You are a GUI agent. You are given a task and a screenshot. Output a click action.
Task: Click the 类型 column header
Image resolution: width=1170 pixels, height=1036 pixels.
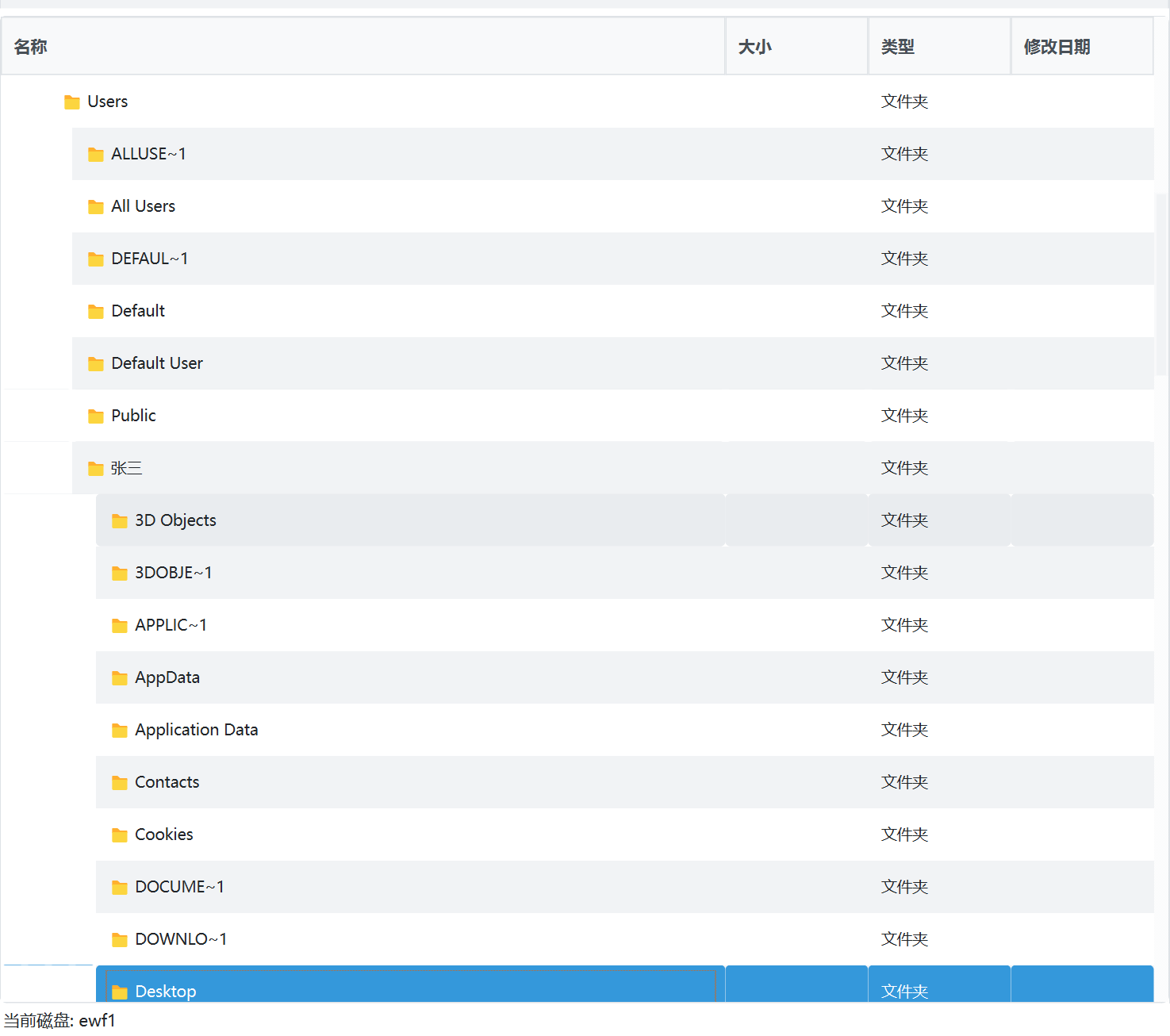point(897,47)
